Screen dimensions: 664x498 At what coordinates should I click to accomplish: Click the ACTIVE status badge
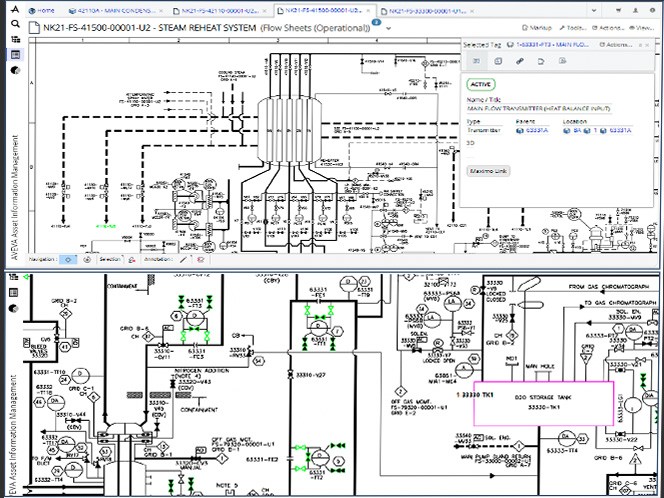tap(482, 84)
